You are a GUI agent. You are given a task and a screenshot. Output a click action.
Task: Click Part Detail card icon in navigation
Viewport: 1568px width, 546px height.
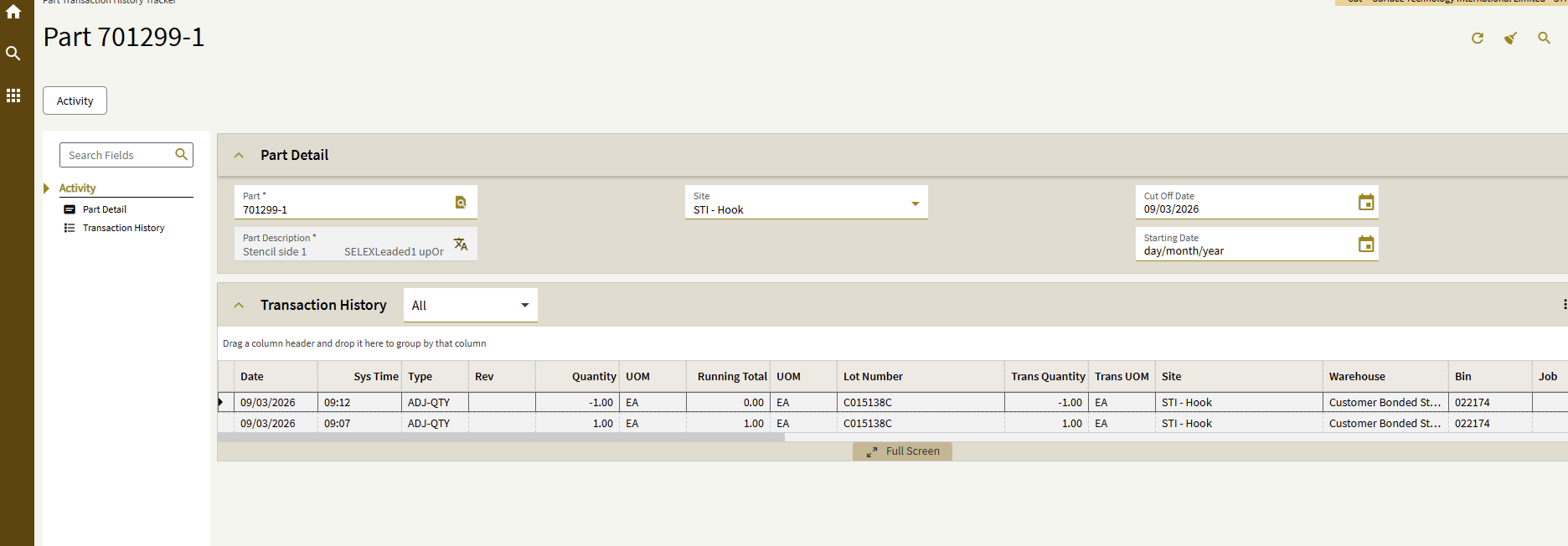70,209
